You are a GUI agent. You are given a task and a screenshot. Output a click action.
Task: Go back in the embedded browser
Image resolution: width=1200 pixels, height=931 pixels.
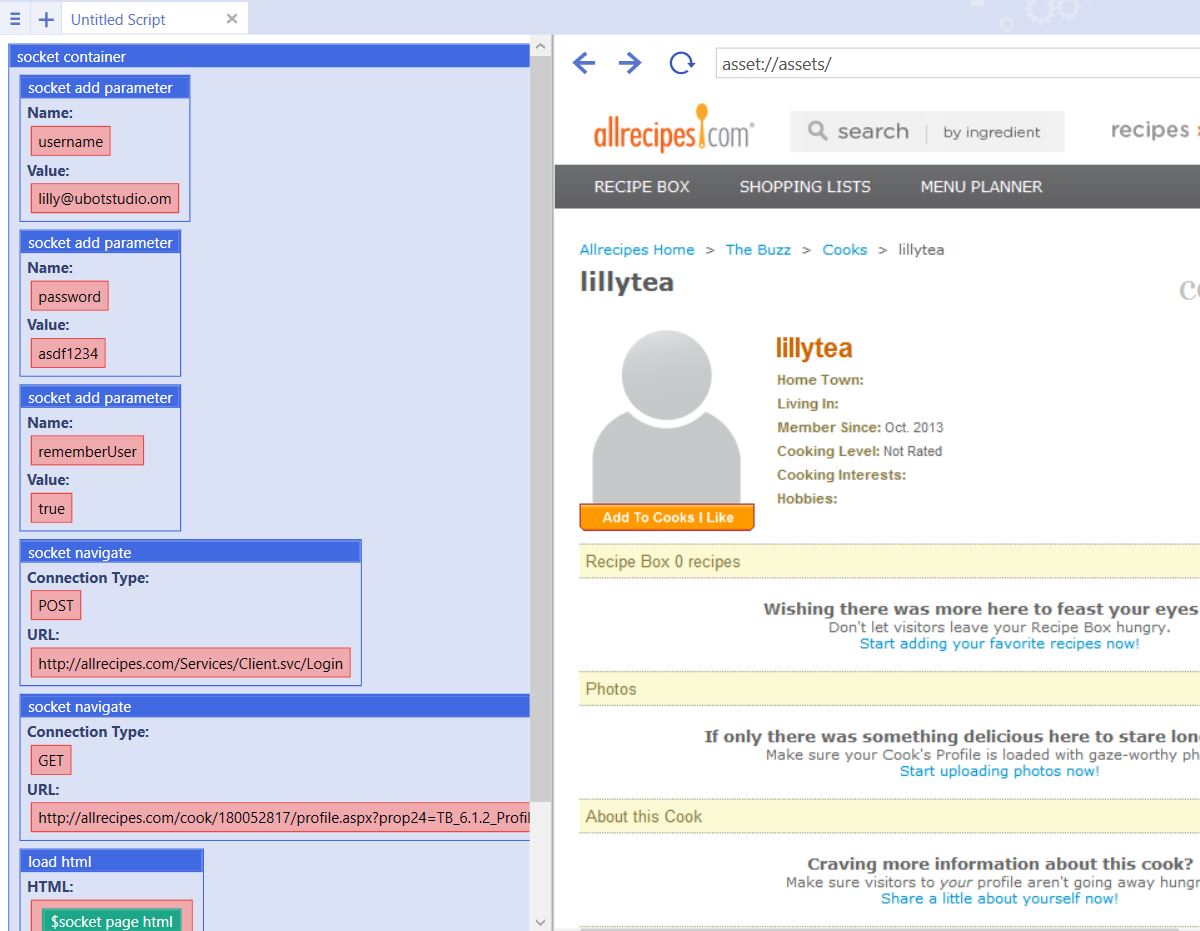(x=584, y=64)
